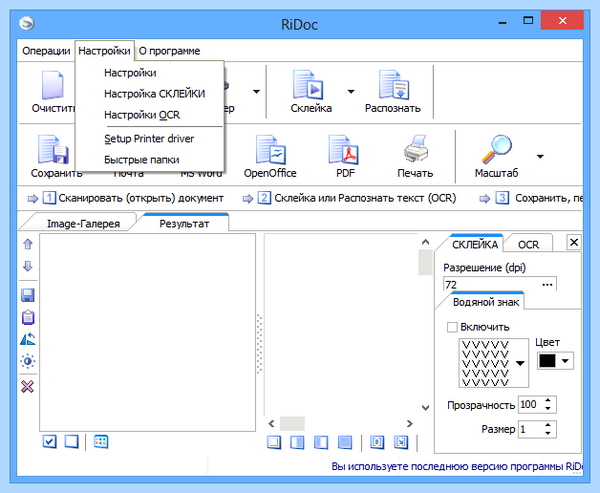Open resolution options with ellipsis button

tap(547, 285)
